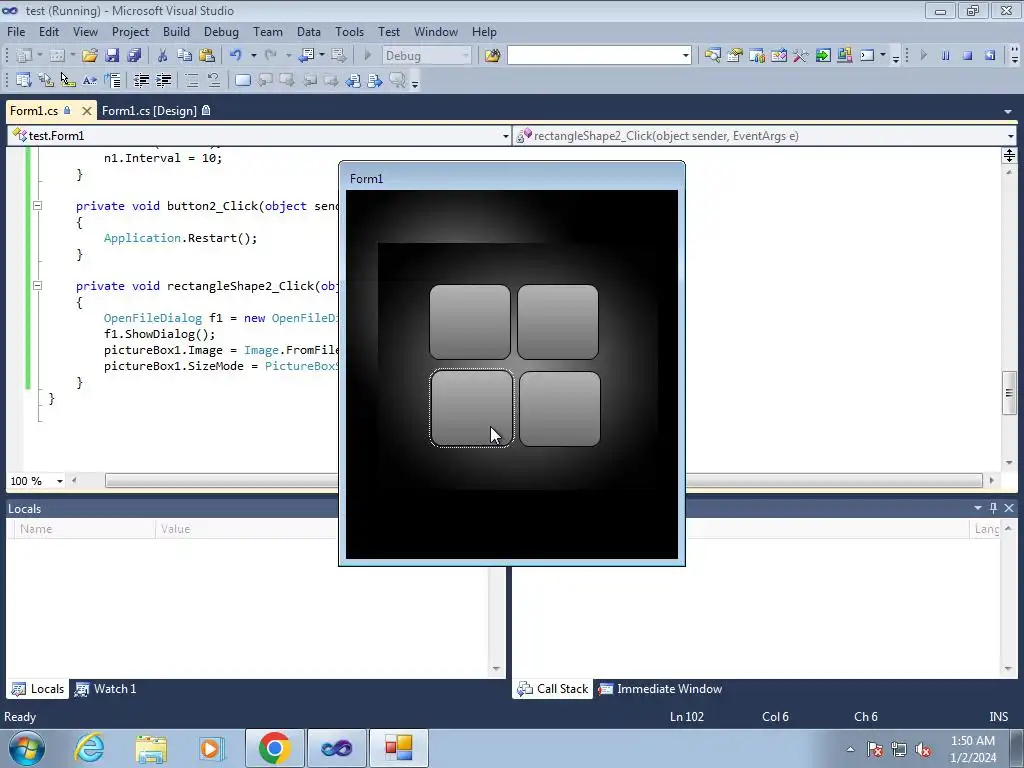Click the editor split-view handle above scrollbar
The image size is (1024, 768).
tap(1009, 155)
